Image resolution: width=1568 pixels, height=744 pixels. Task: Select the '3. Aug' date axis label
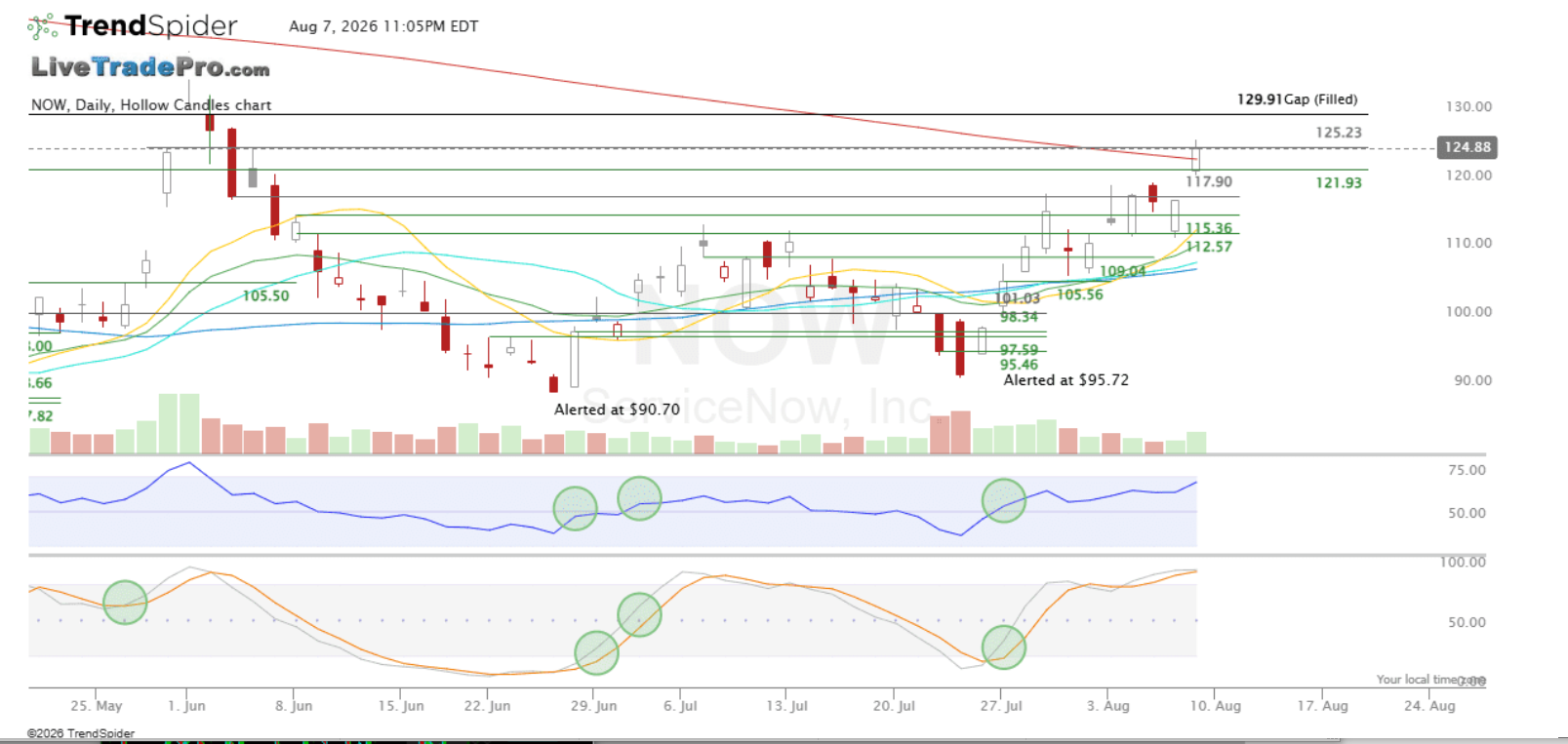click(1108, 706)
